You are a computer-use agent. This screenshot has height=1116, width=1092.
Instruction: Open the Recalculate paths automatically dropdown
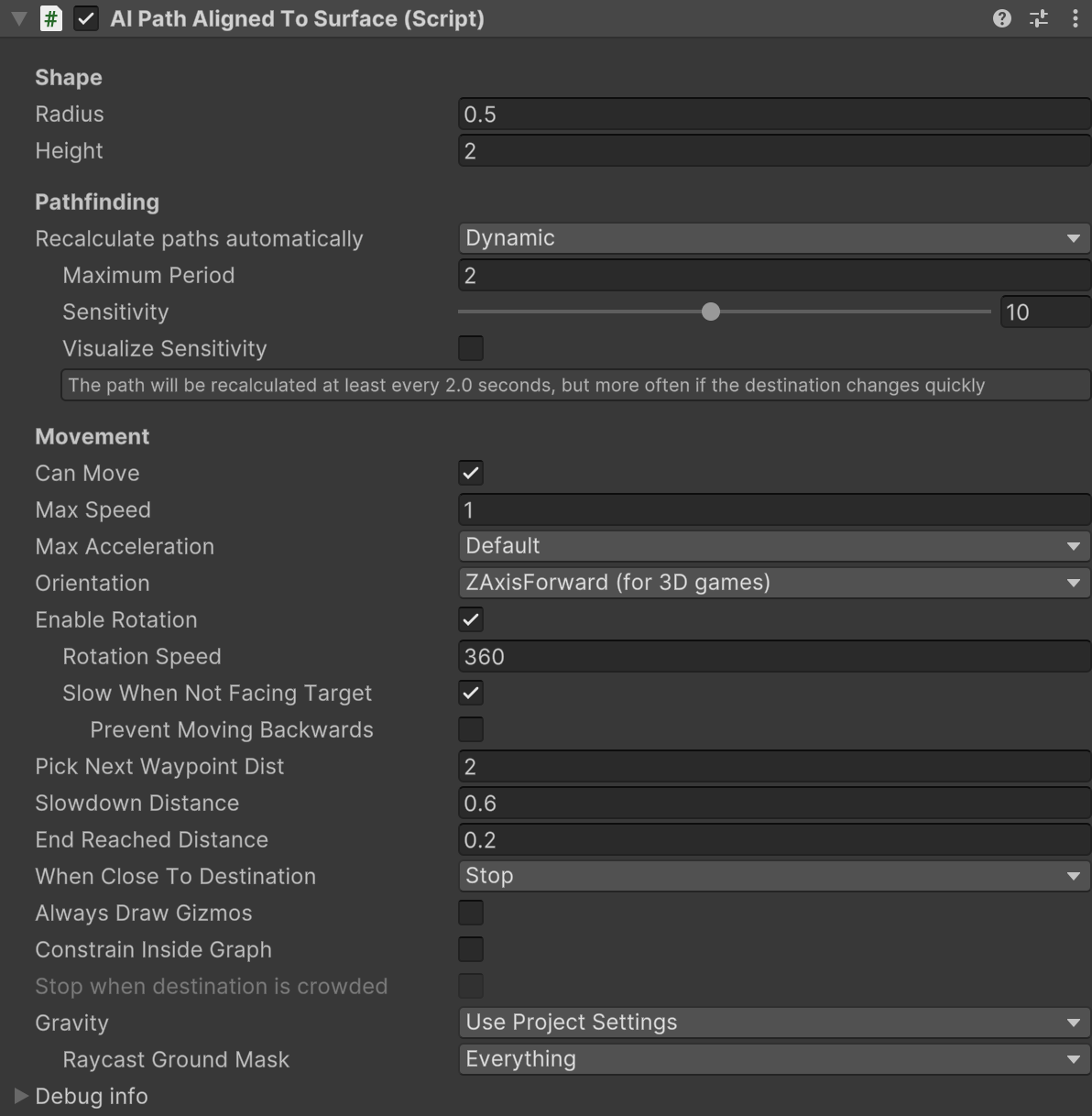(x=773, y=237)
